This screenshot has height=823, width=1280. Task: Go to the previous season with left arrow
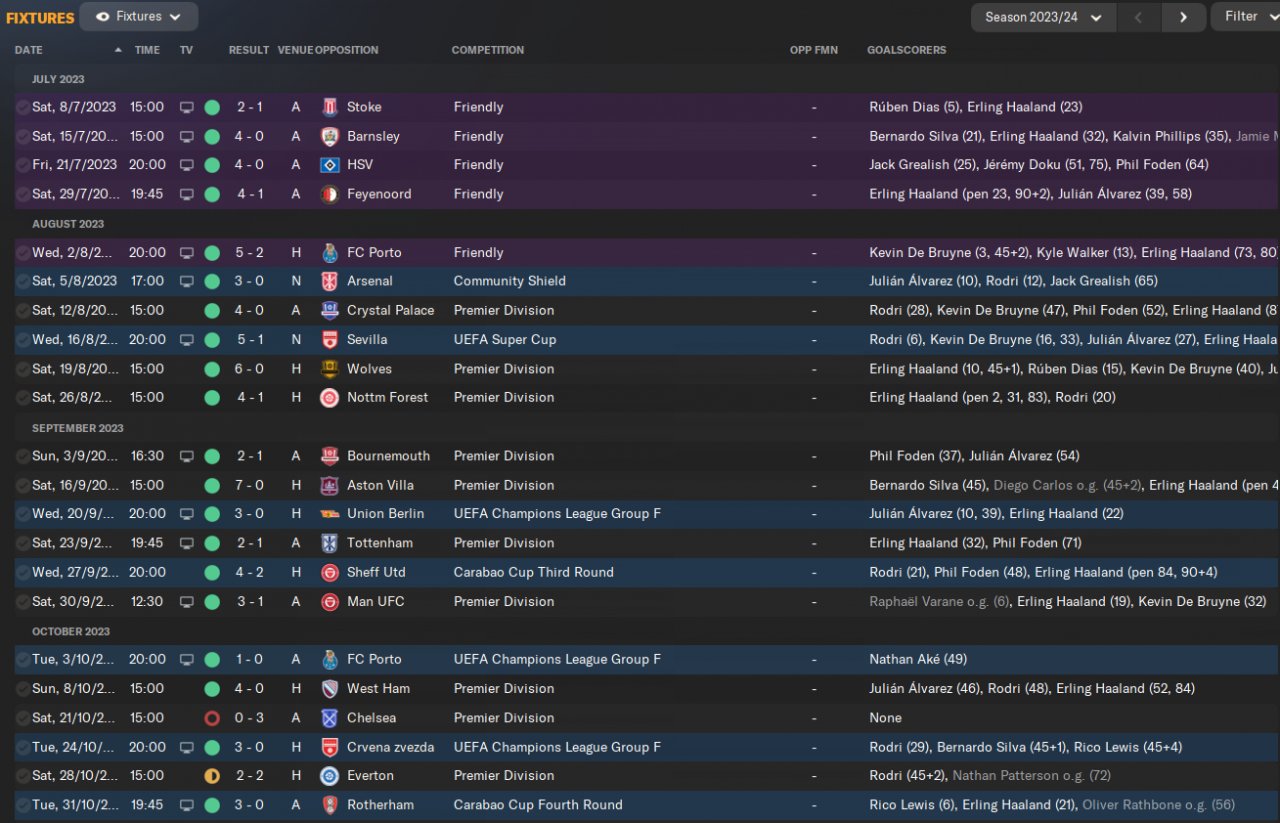[1138, 17]
